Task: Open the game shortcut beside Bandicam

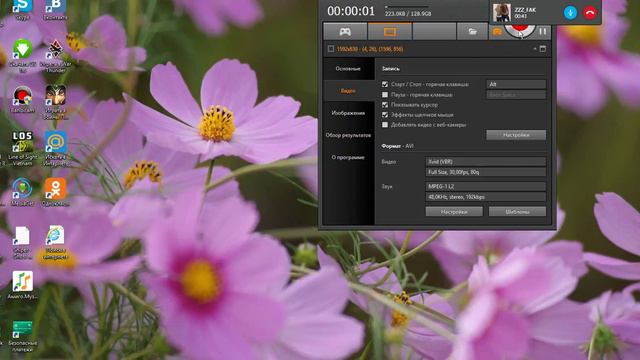Action: [x=56, y=102]
